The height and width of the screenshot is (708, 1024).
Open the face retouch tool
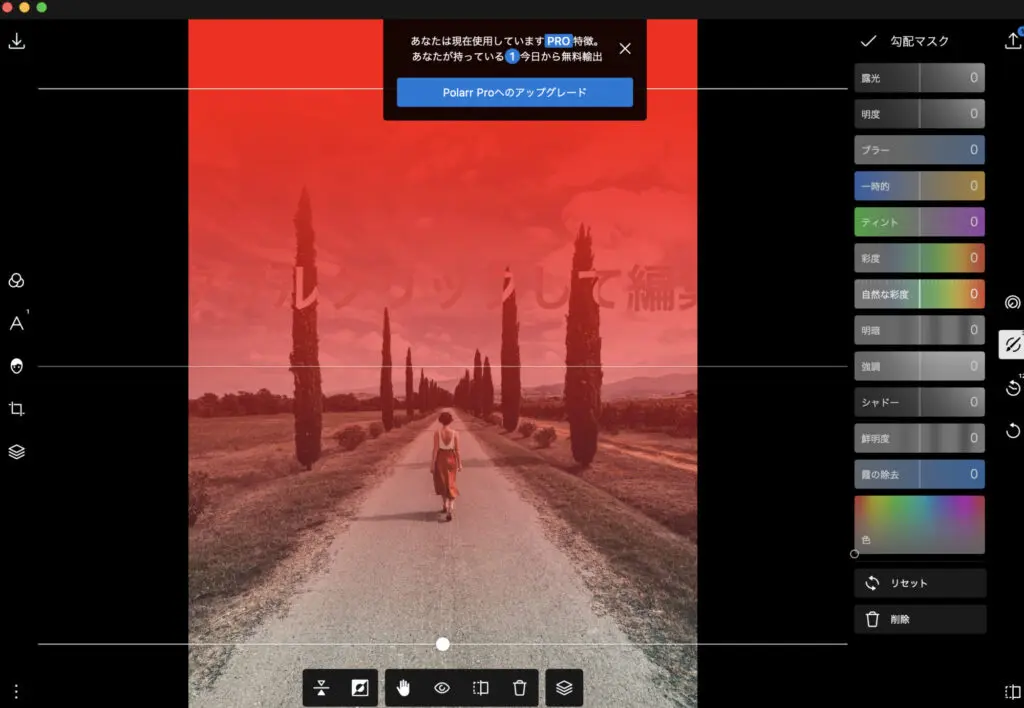click(16, 367)
